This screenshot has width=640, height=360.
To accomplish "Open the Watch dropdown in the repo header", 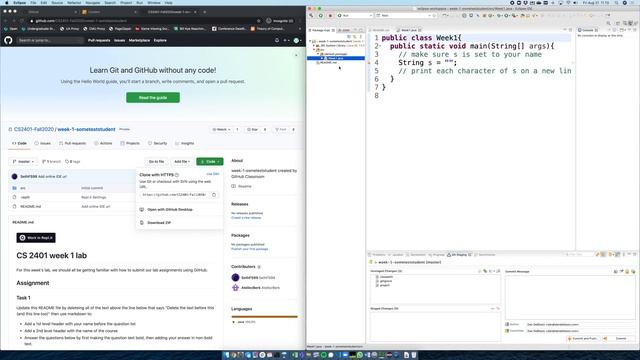I will [x=222, y=129].
